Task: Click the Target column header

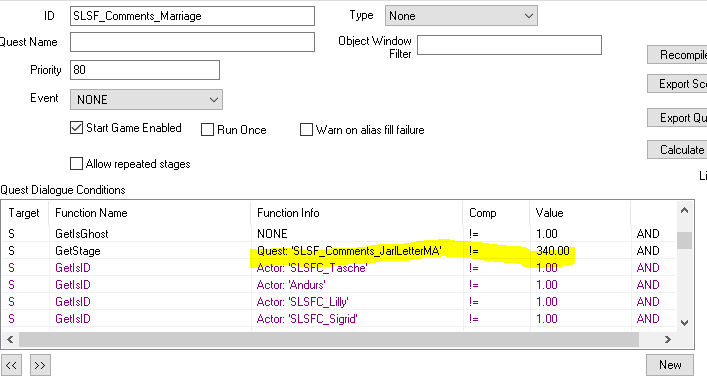Action: (25, 212)
